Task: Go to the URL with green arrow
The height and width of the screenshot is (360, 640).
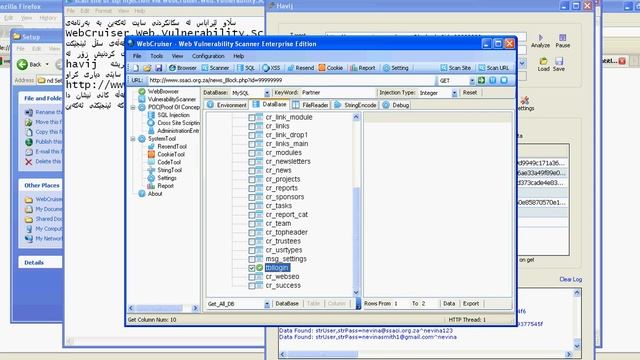Action: (482, 80)
